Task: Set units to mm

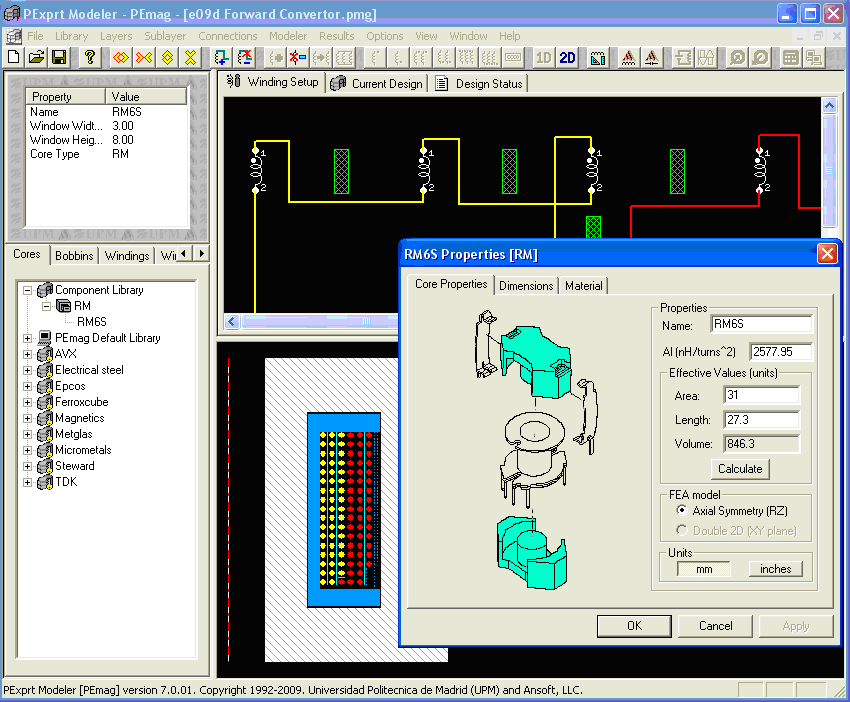Action: pos(704,569)
